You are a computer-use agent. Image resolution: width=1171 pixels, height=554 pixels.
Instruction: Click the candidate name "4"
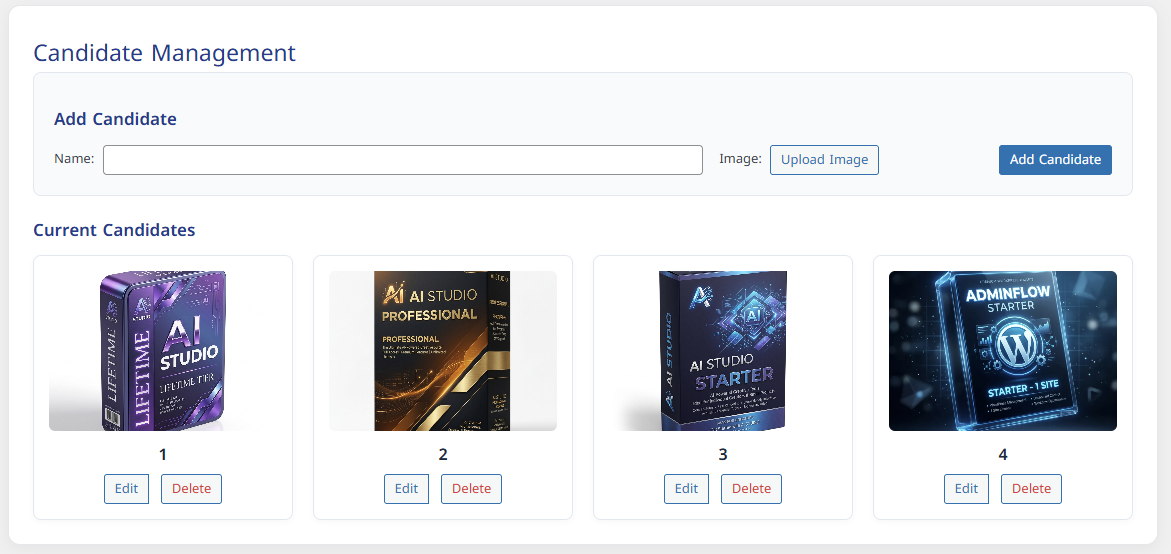click(1003, 455)
